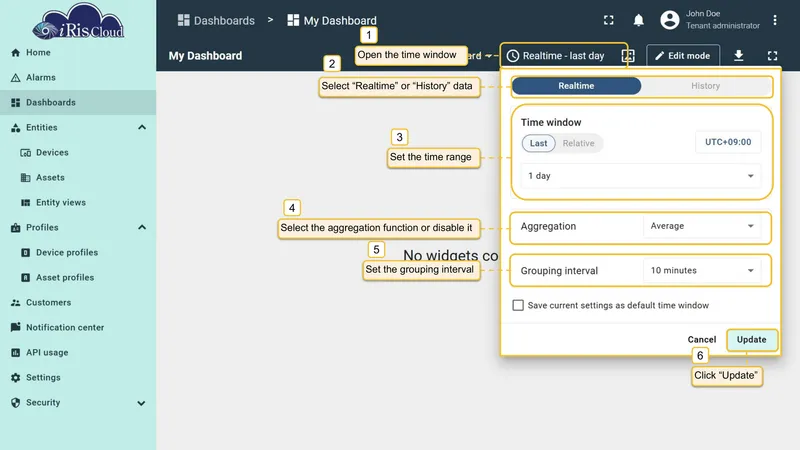Image resolution: width=800 pixels, height=450 pixels.
Task: Click the Time window heading
Action: (551, 122)
